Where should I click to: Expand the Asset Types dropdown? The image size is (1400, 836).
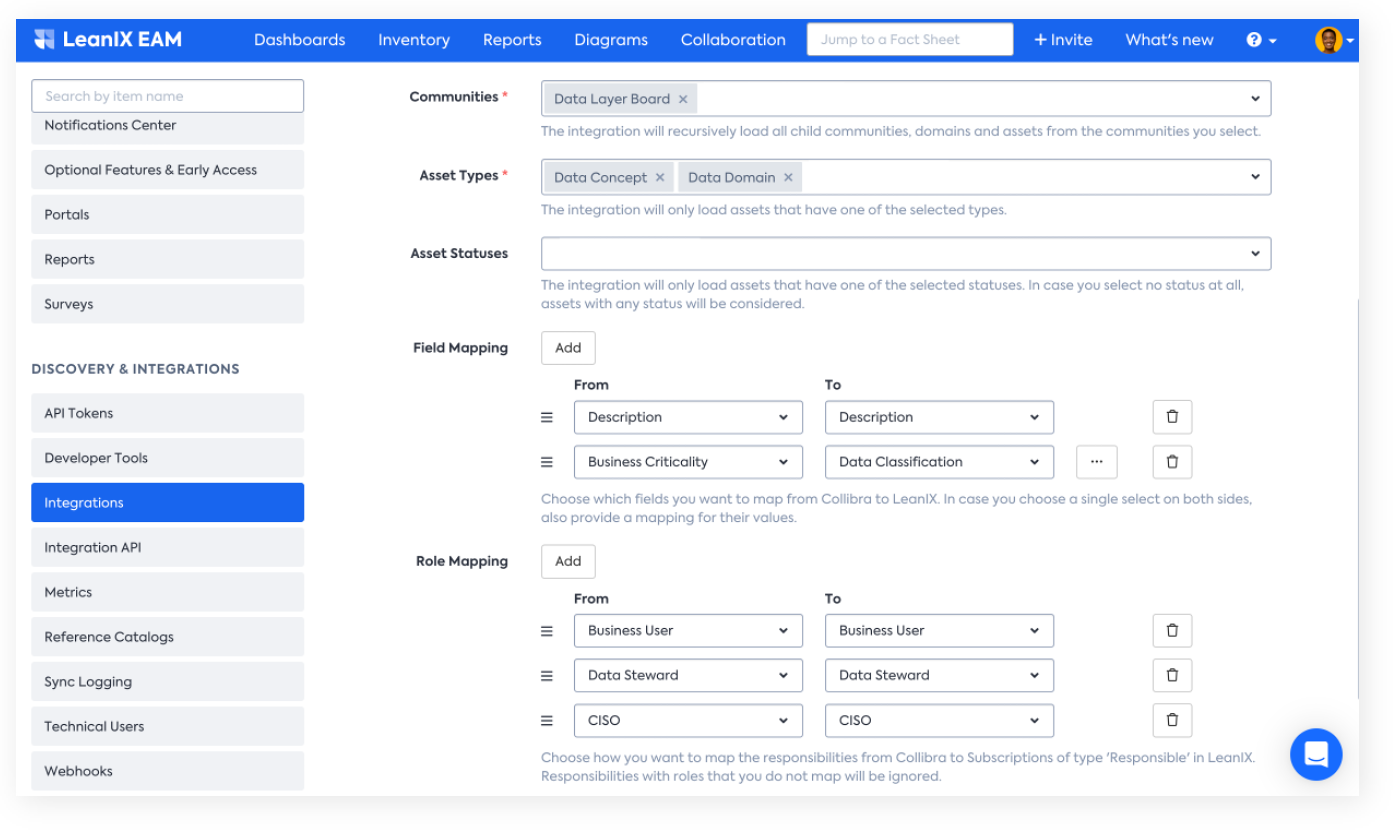[x=906, y=177]
